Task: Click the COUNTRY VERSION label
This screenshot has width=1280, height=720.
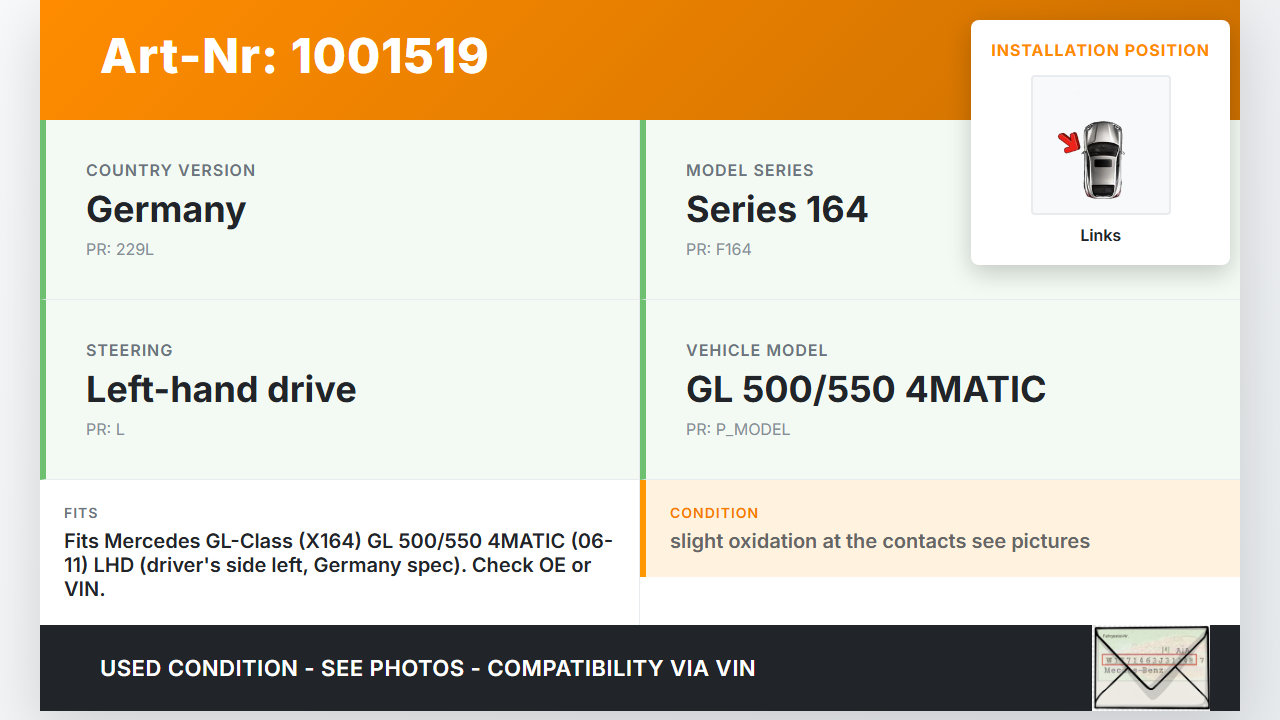Action: pos(171,170)
